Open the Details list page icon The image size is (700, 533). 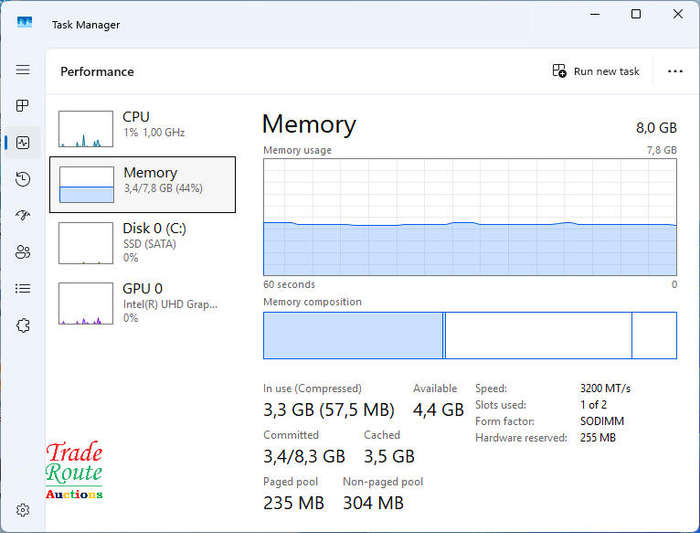point(23,289)
